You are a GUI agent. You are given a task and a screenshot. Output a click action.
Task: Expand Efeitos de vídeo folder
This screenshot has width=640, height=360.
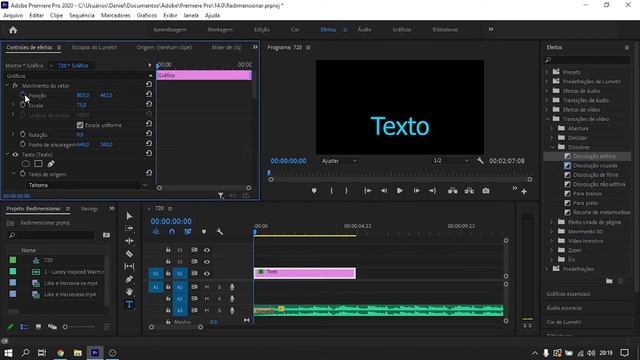point(547,109)
